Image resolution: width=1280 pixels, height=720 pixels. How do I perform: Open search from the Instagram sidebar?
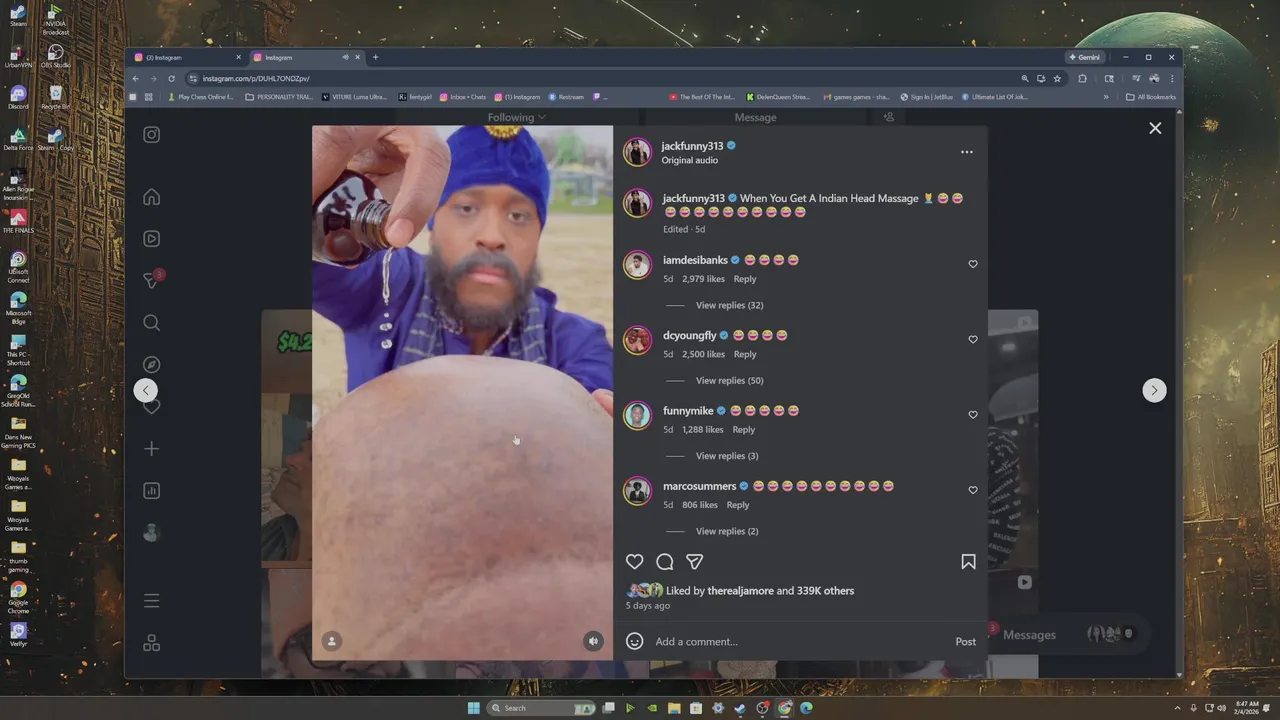pos(151,323)
